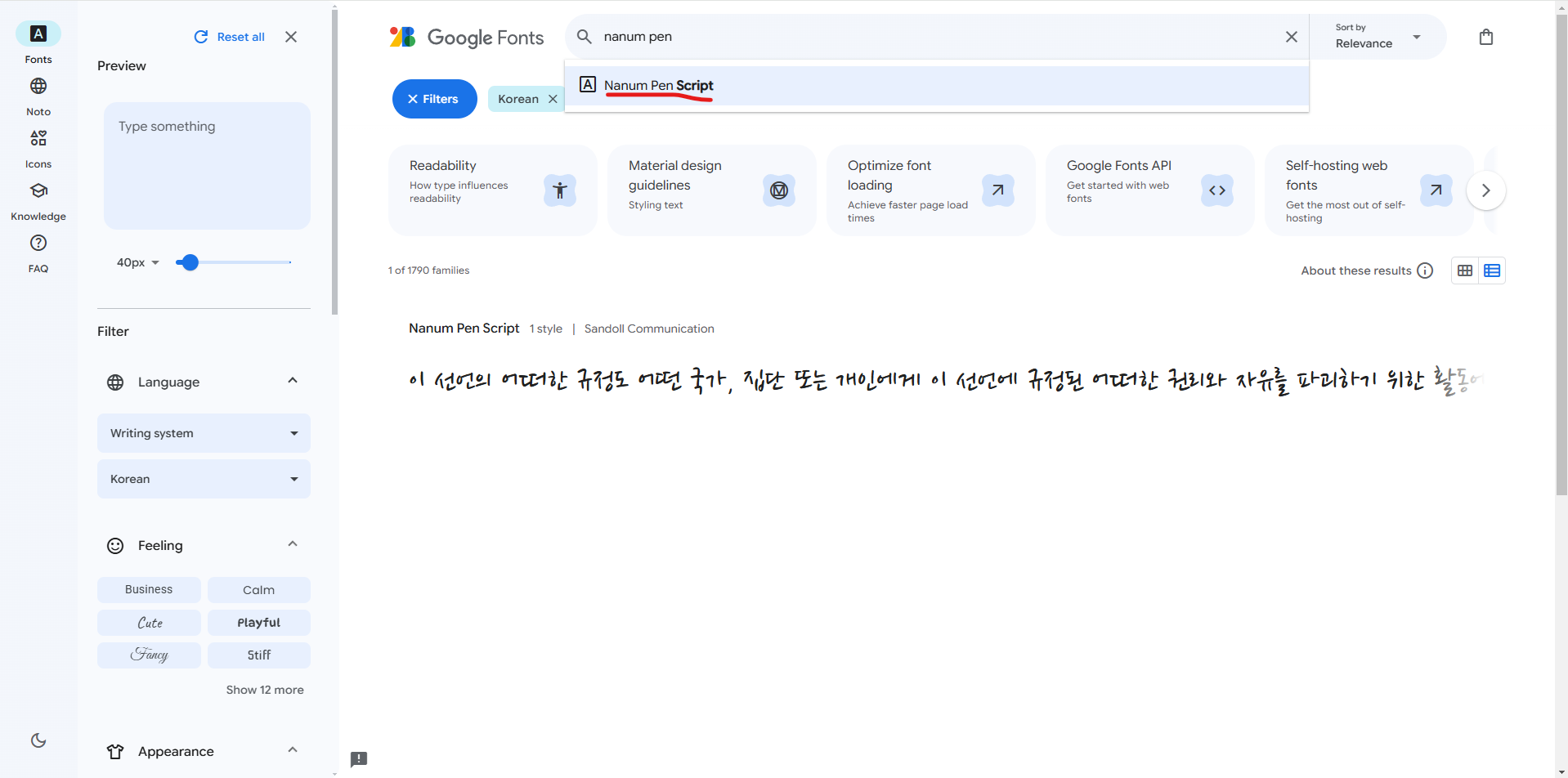Click the feedback exclamation icon
Screen dimensions: 1568x778
[x=359, y=759]
